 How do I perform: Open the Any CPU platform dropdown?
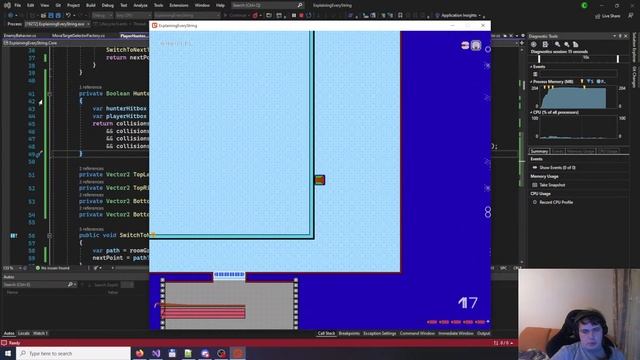(x=133, y=15)
